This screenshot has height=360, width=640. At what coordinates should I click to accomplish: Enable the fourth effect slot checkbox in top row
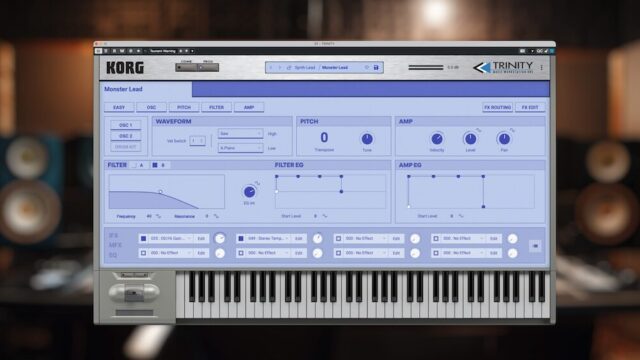point(436,238)
